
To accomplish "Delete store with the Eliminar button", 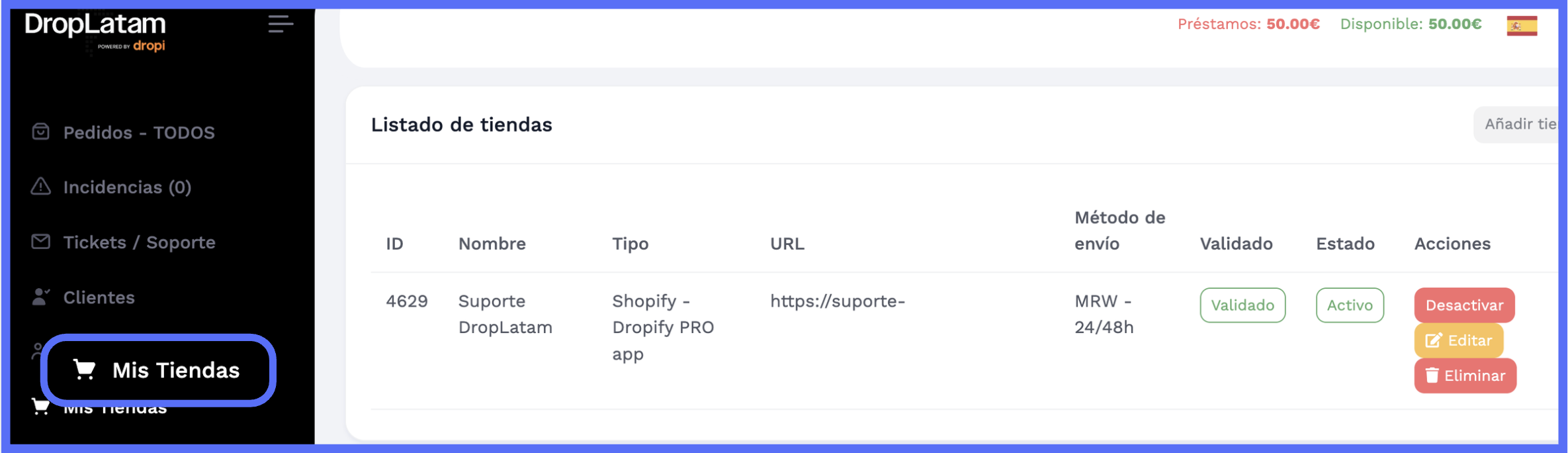I will (1465, 376).
